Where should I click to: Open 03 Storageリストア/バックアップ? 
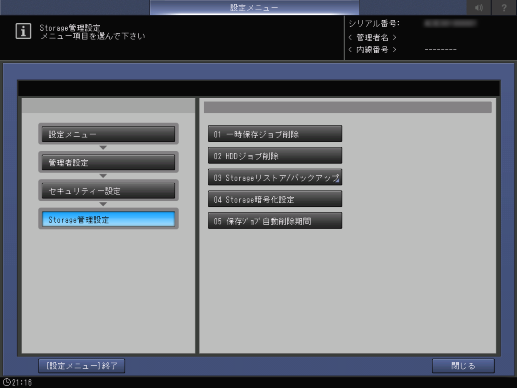[x=275, y=177]
